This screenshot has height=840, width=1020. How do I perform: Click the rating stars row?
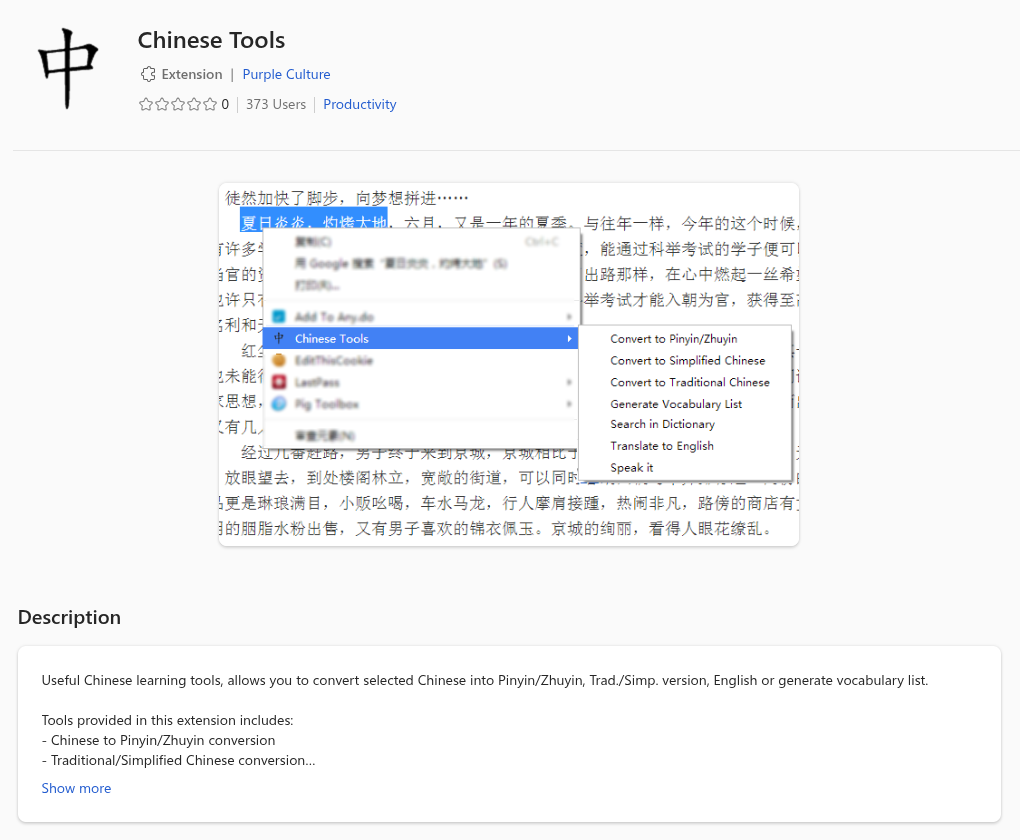(178, 104)
